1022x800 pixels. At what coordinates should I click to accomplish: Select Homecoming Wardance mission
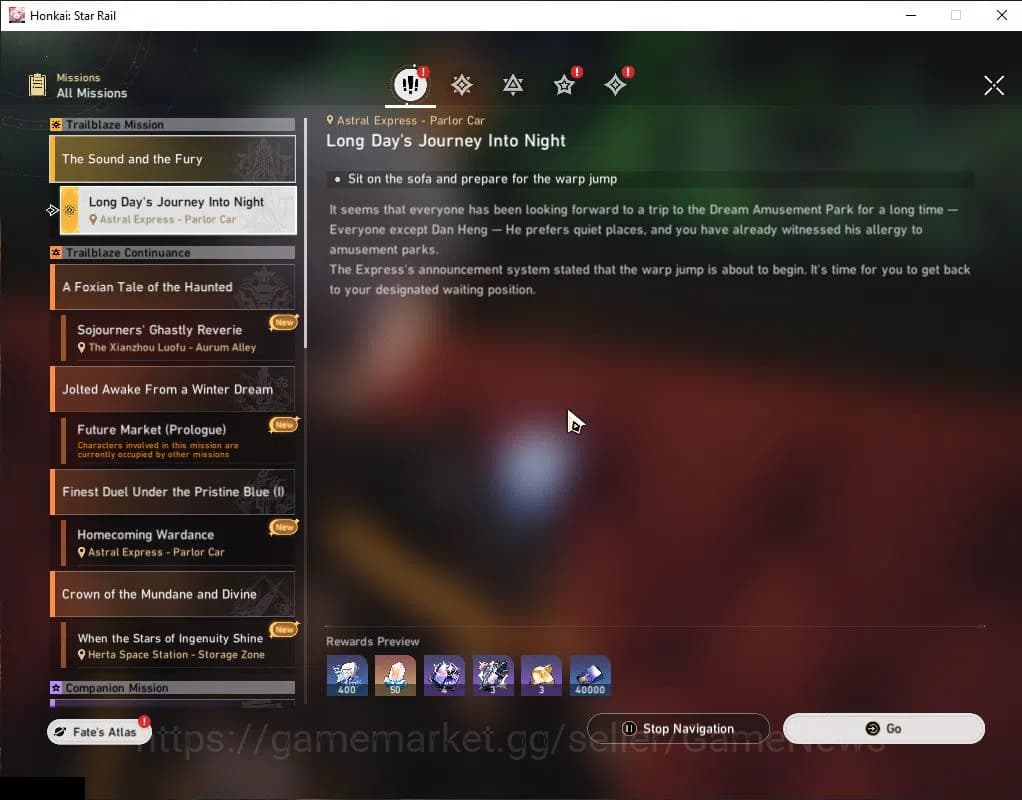(x=178, y=542)
